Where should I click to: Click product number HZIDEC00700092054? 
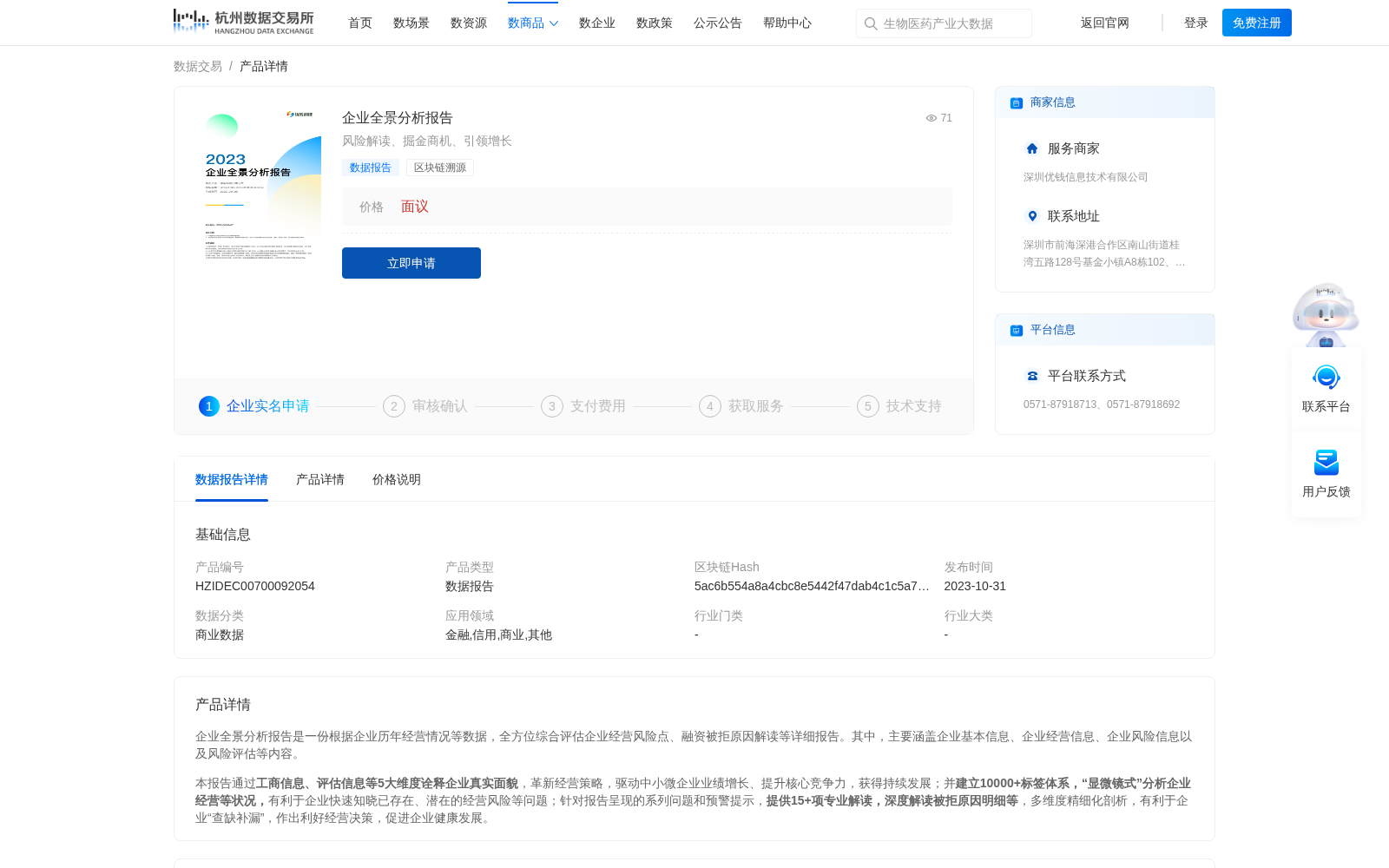pyautogui.click(x=255, y=587)
